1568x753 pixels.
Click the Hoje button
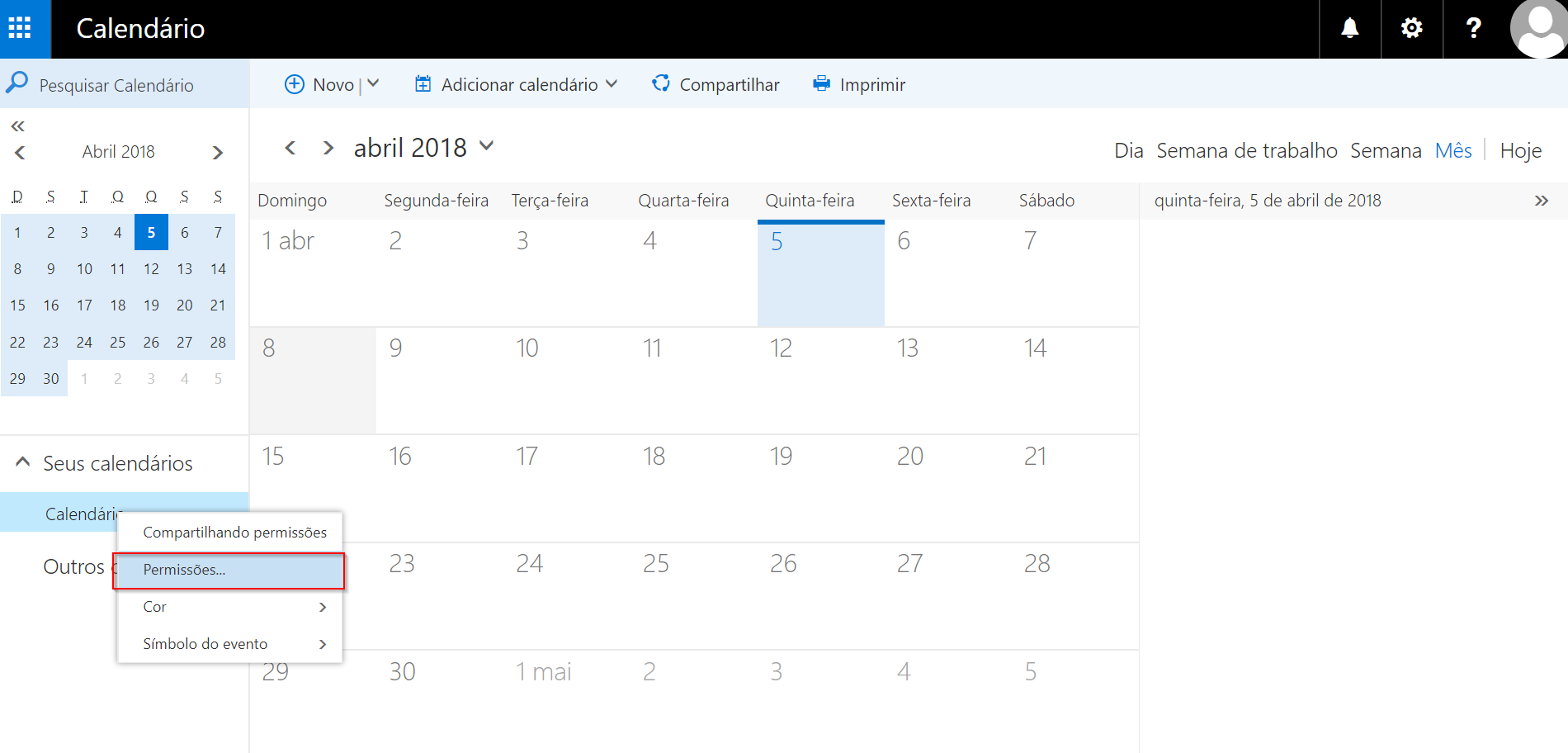pos(1520,151)
